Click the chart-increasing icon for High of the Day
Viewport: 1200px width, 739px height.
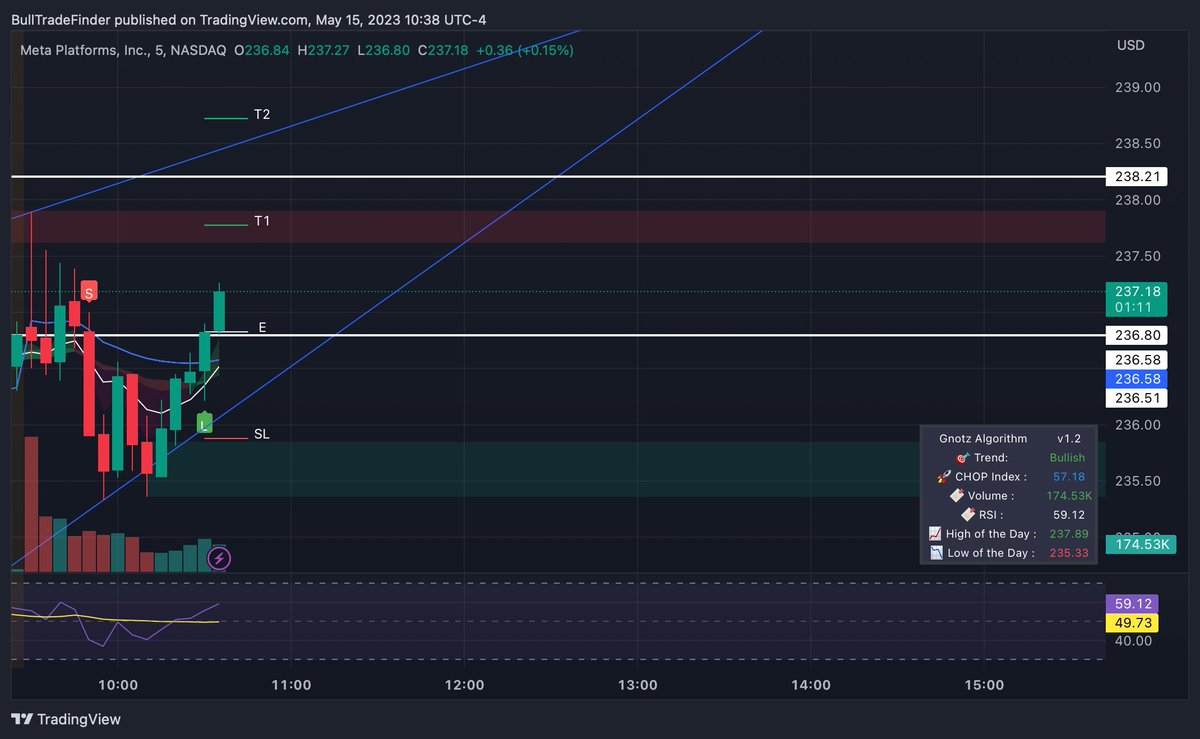coord(934,533)
